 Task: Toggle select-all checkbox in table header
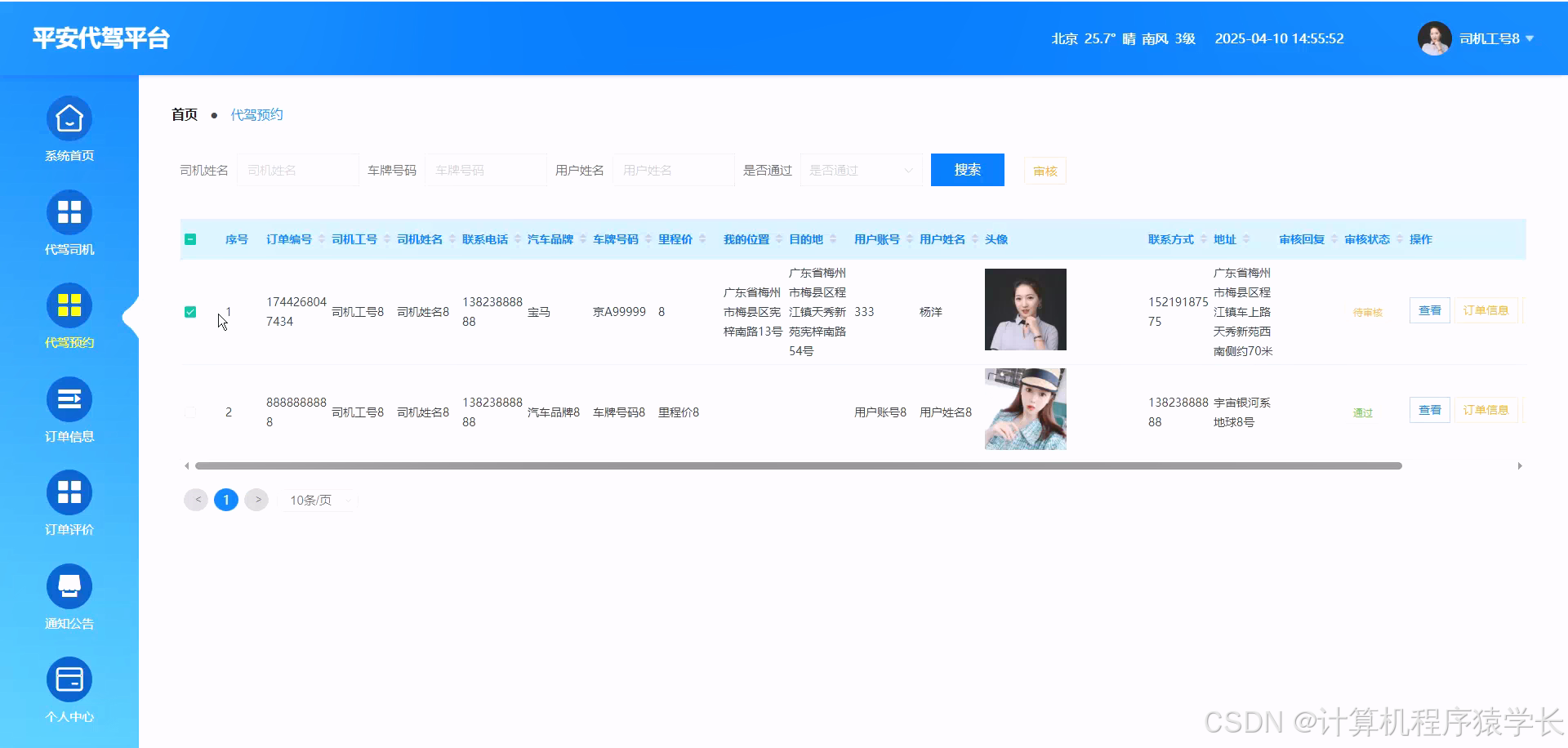pos(190,239)
